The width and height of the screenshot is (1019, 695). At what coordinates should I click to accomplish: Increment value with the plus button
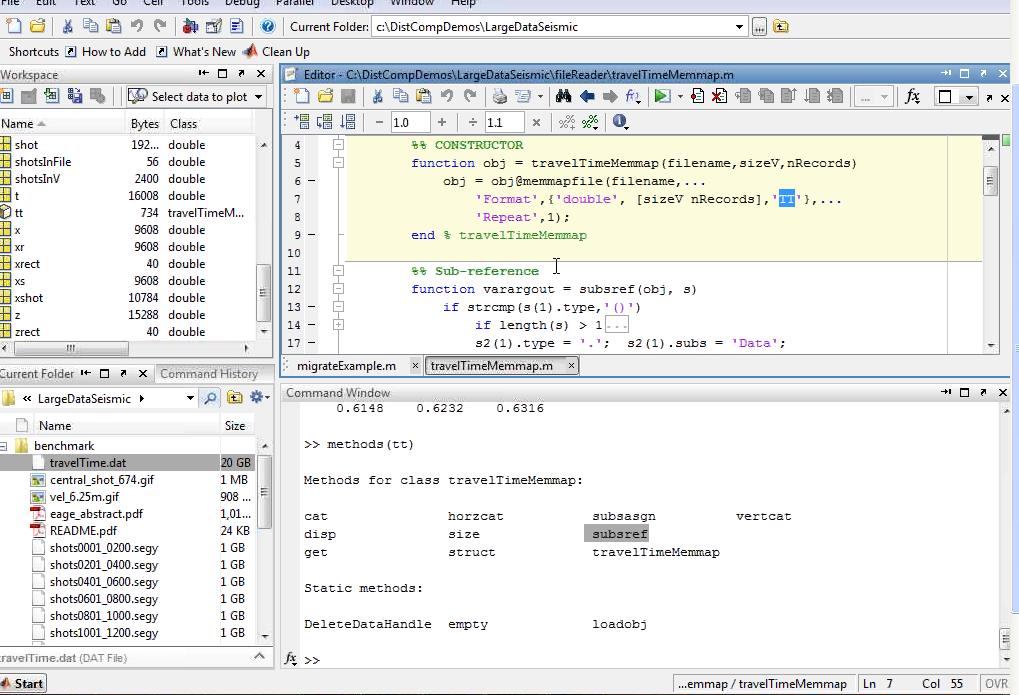coord(442,122)
